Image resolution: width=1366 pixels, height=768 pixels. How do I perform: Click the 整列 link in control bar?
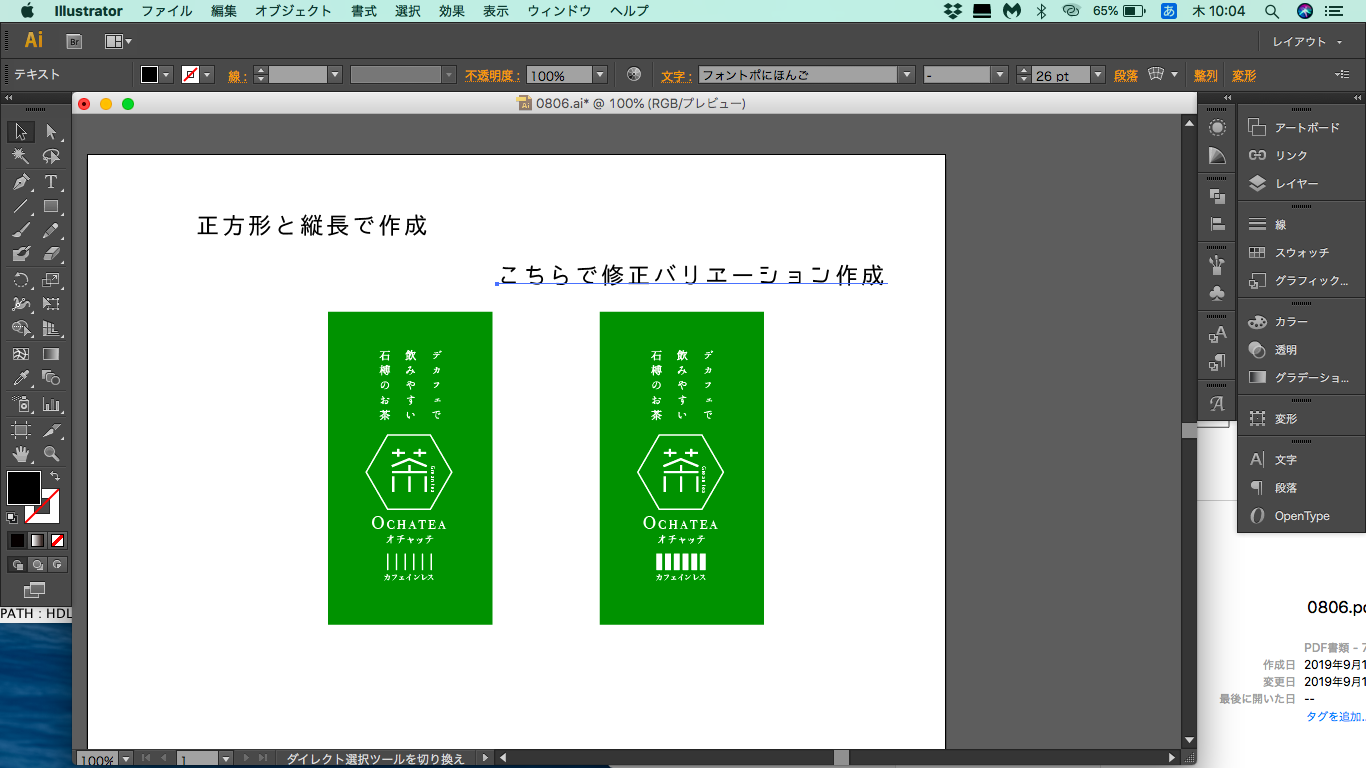pyautogui.click(x=1206, y=75)
